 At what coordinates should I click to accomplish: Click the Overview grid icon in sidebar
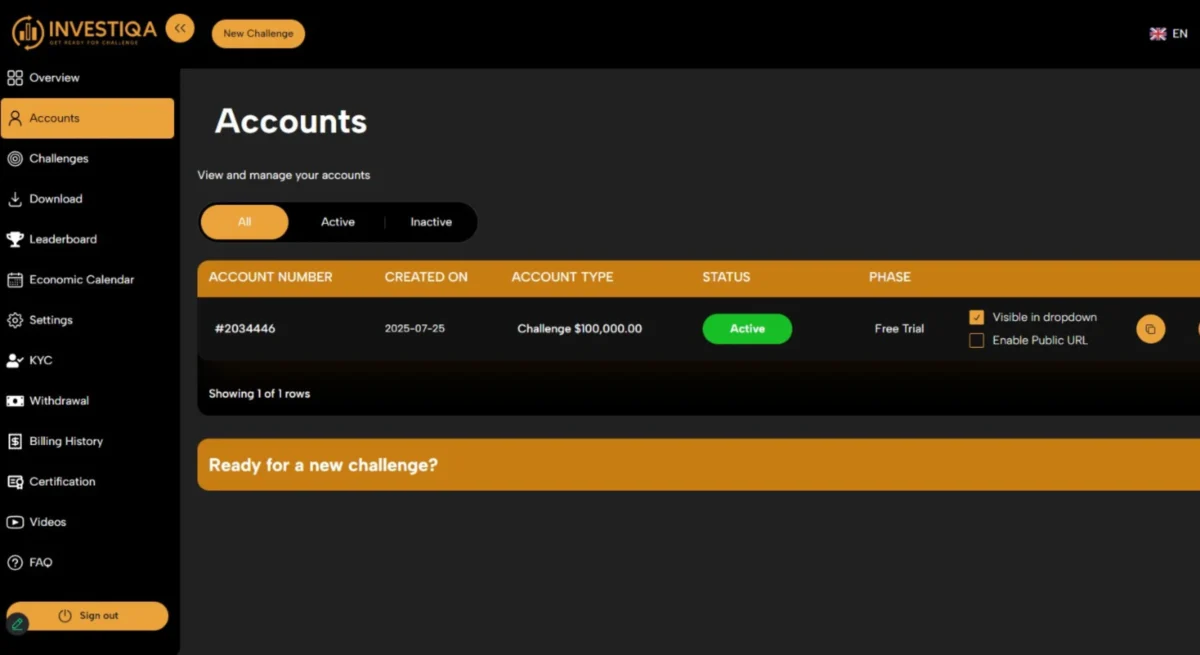point(15,78)
